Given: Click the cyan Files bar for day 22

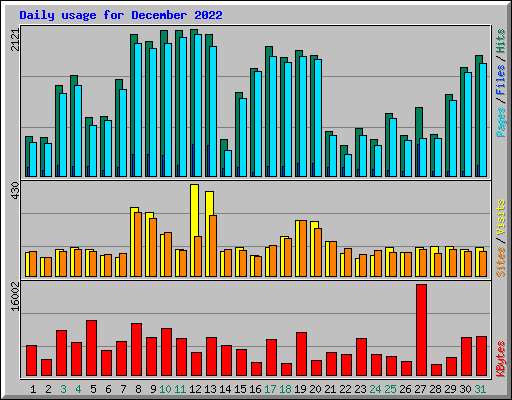Looking at the screenshot, I should (348, 165).
